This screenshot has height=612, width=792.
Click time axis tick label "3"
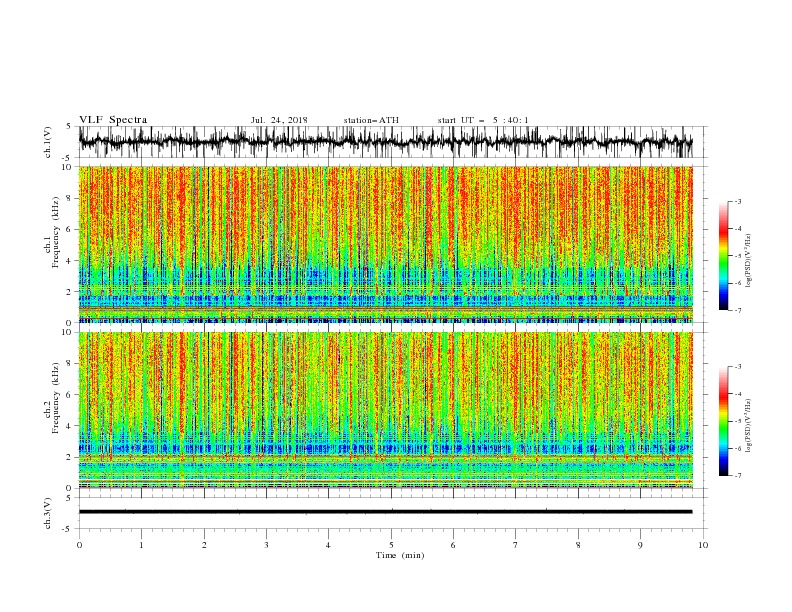(266, 545)
